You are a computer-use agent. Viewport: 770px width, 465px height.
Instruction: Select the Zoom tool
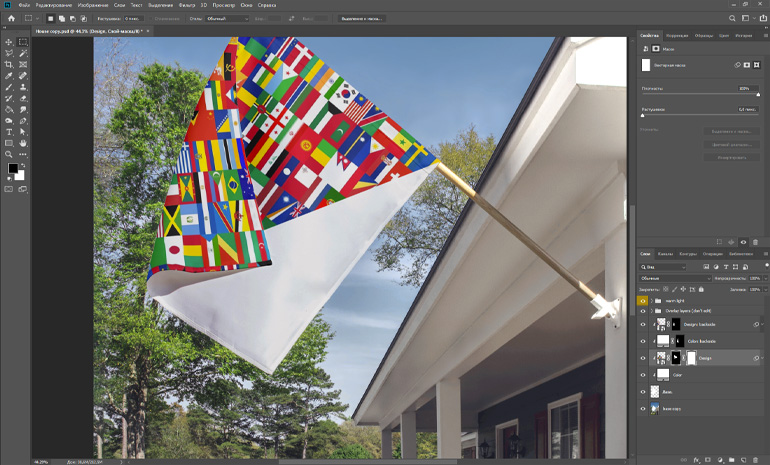point(9,155)
